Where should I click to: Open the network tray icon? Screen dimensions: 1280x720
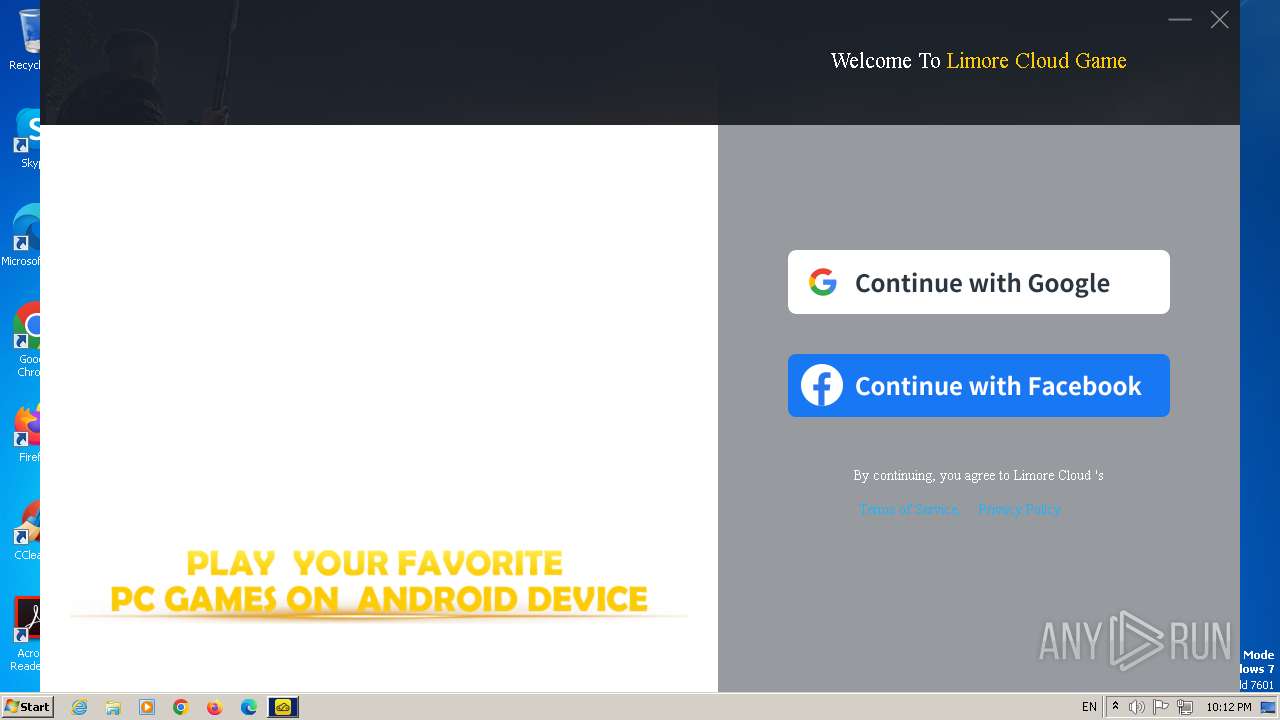(1185, 707)
